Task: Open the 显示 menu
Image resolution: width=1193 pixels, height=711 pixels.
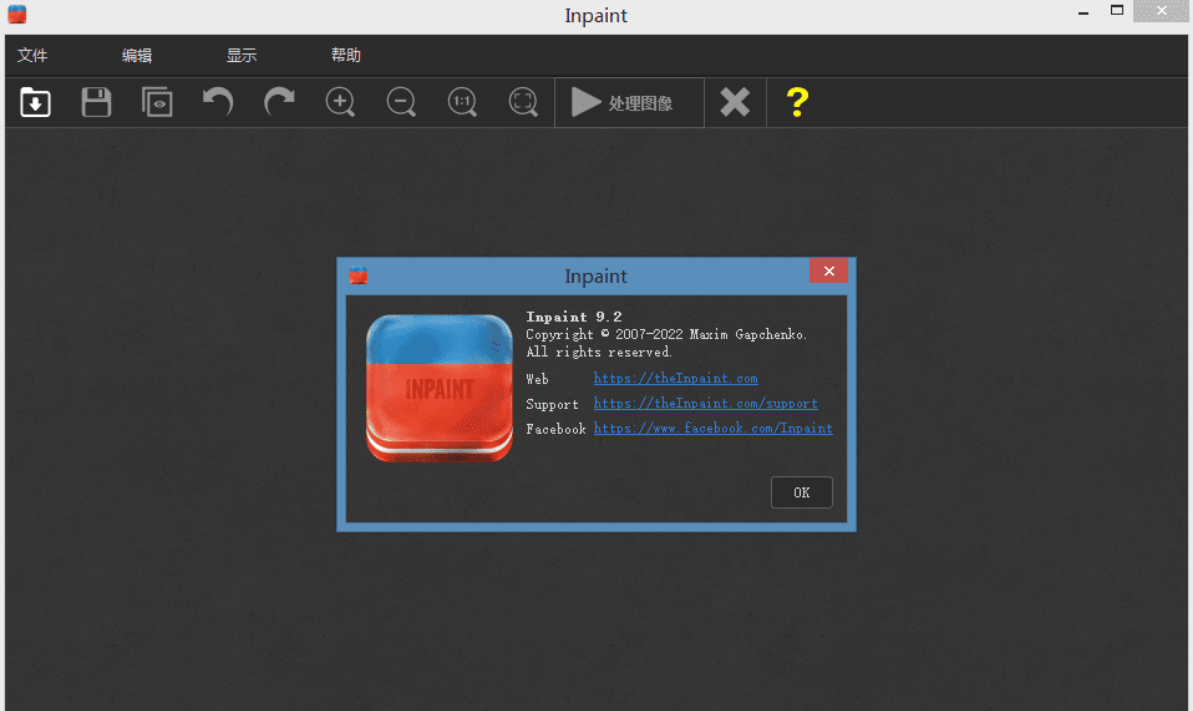Action: 241,56
